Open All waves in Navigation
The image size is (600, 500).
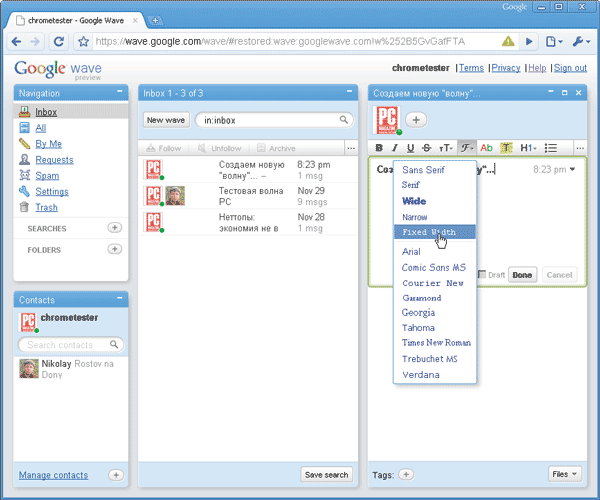pyautogui.click(x=41, y=128)
